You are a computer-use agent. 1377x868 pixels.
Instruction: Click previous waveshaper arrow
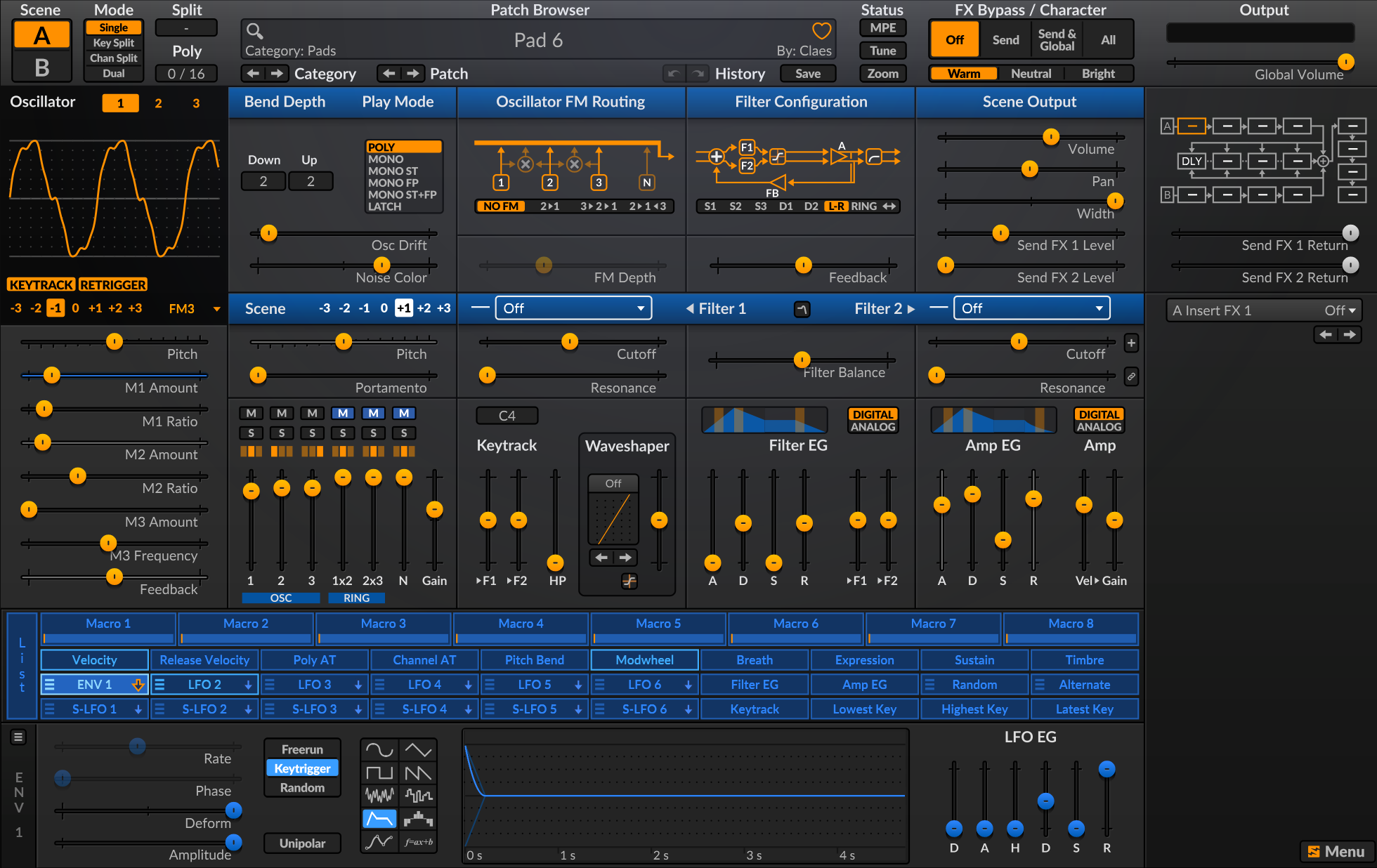coord(601,558)
